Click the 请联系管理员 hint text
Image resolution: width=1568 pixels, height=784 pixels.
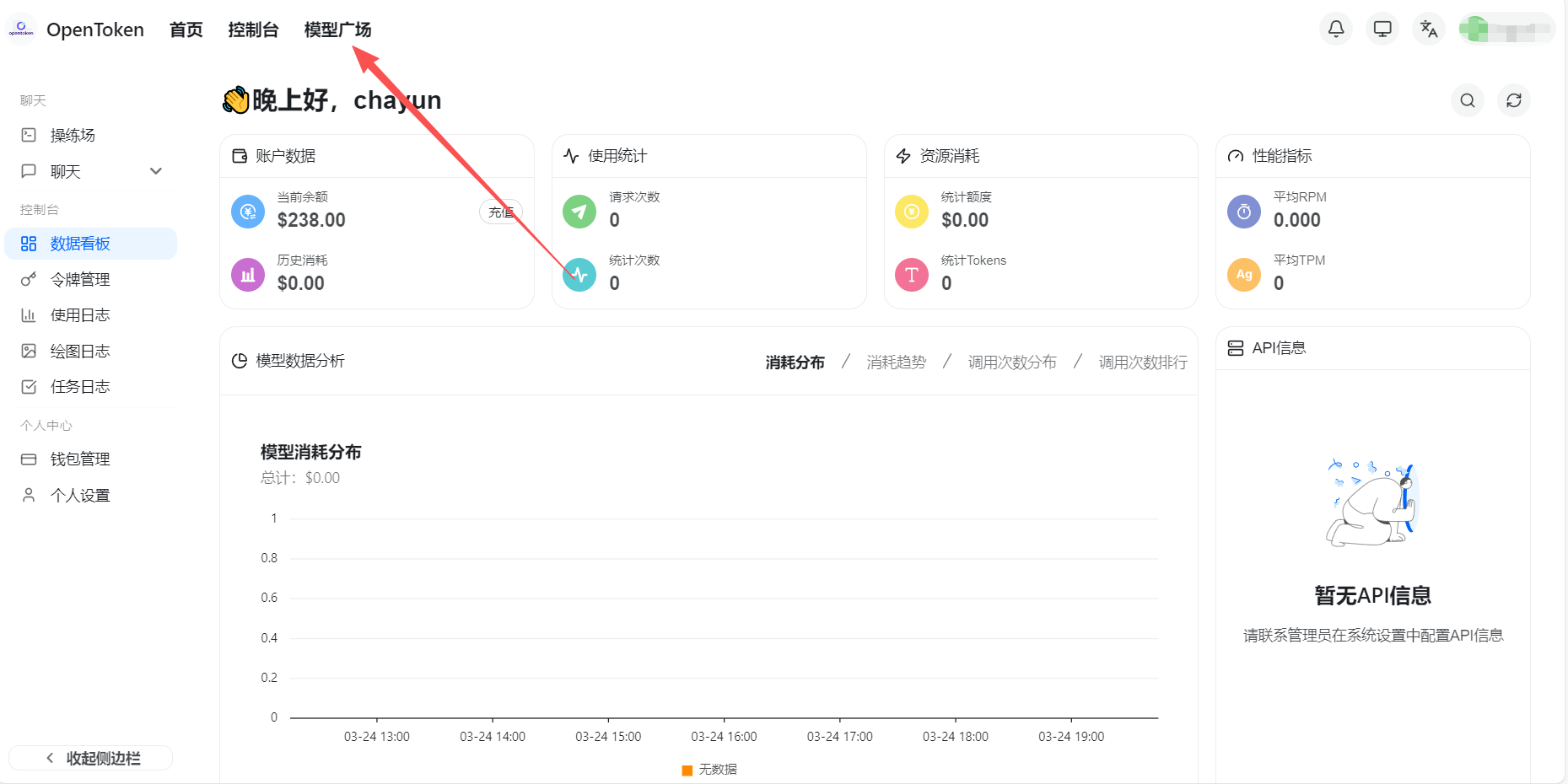(1373, 636)
